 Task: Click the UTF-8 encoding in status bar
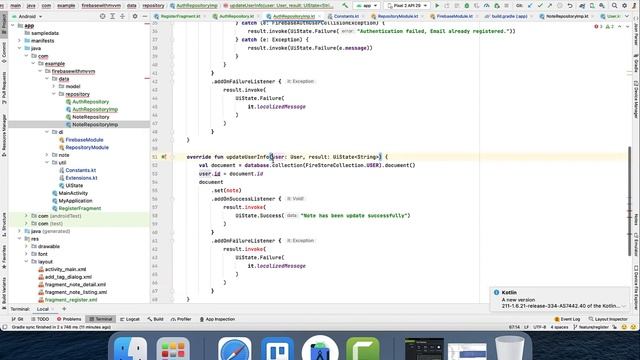[x=539, y=327]
